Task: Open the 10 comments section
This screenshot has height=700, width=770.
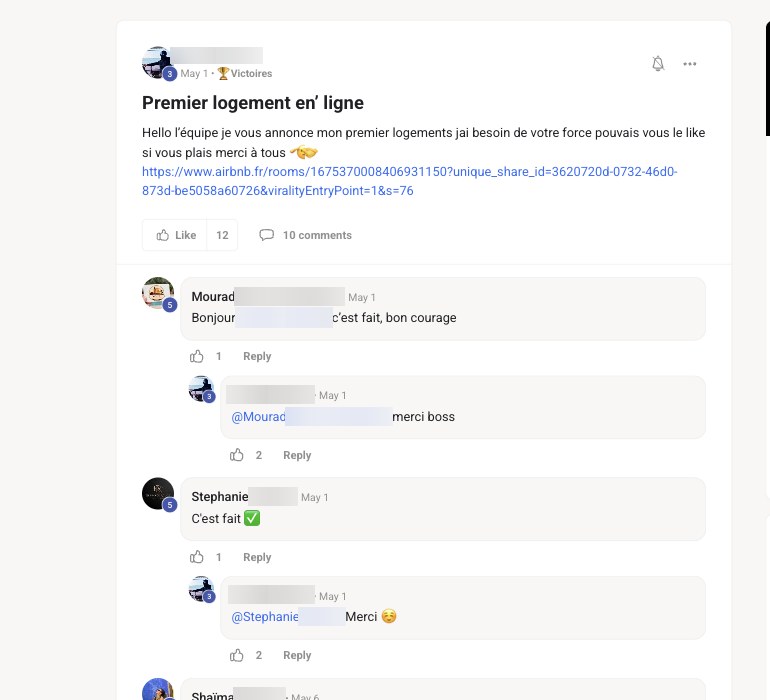Action: pyautogui.click(x=305, y=235)
